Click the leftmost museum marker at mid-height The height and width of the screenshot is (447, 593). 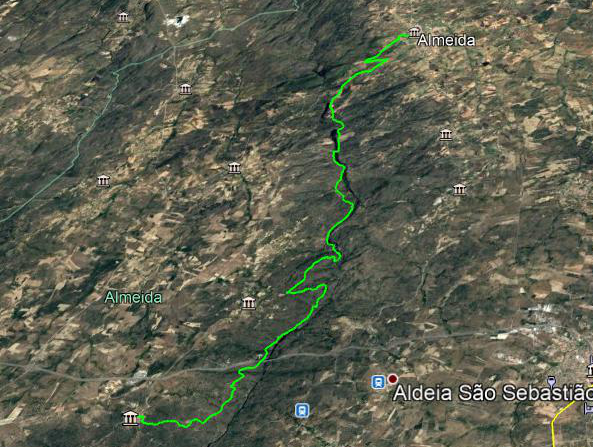tap(103, 181)
